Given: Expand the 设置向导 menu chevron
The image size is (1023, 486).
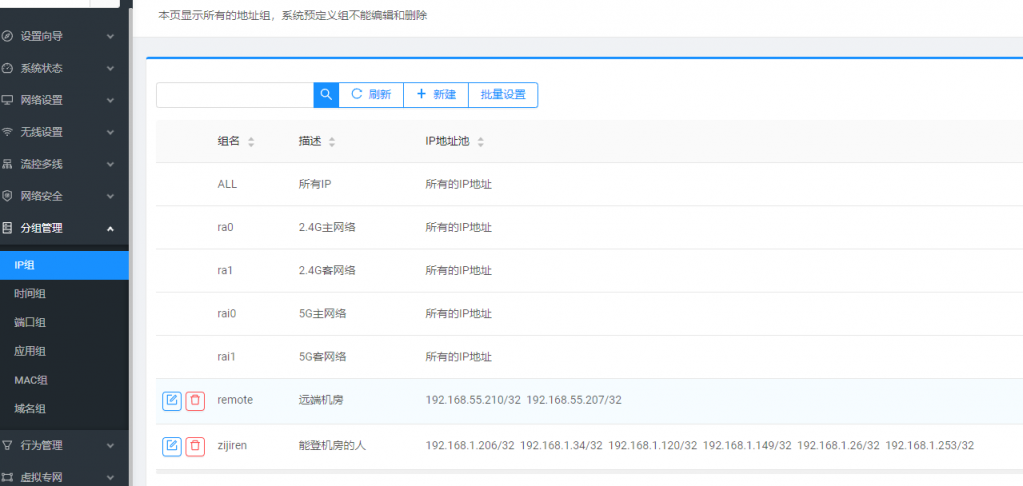Looking at the screenshot, I should (x=110, y=37).
